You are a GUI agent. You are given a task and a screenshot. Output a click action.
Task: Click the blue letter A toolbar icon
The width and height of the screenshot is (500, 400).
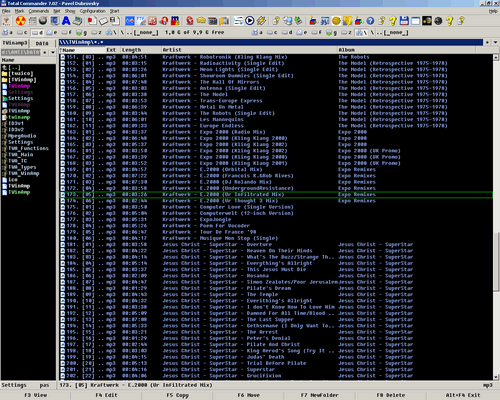click(66, 21)
